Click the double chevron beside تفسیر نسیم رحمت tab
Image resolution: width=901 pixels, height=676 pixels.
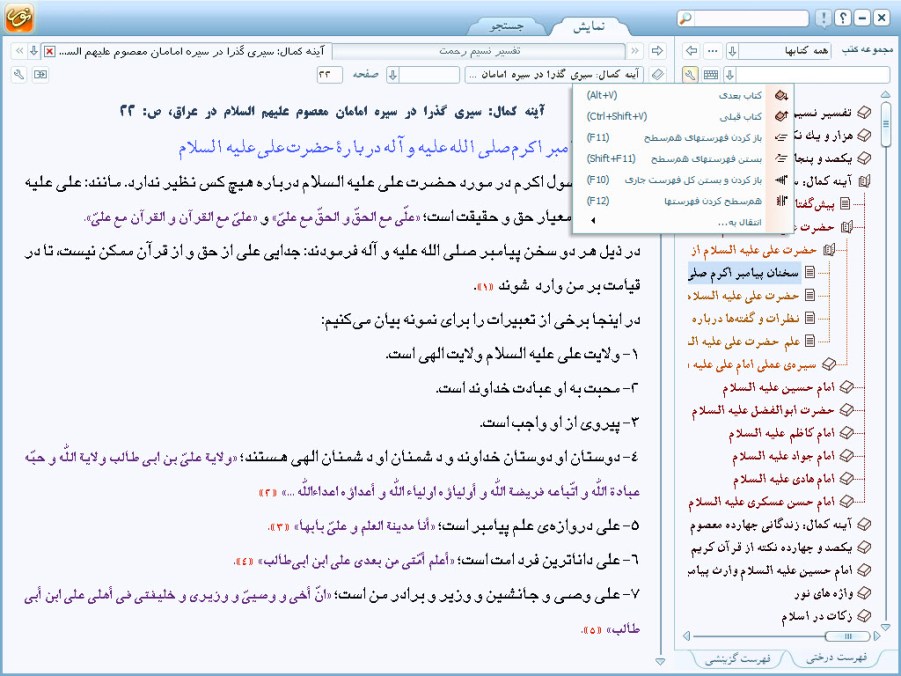pyautogui.click(x=634, y=51)
